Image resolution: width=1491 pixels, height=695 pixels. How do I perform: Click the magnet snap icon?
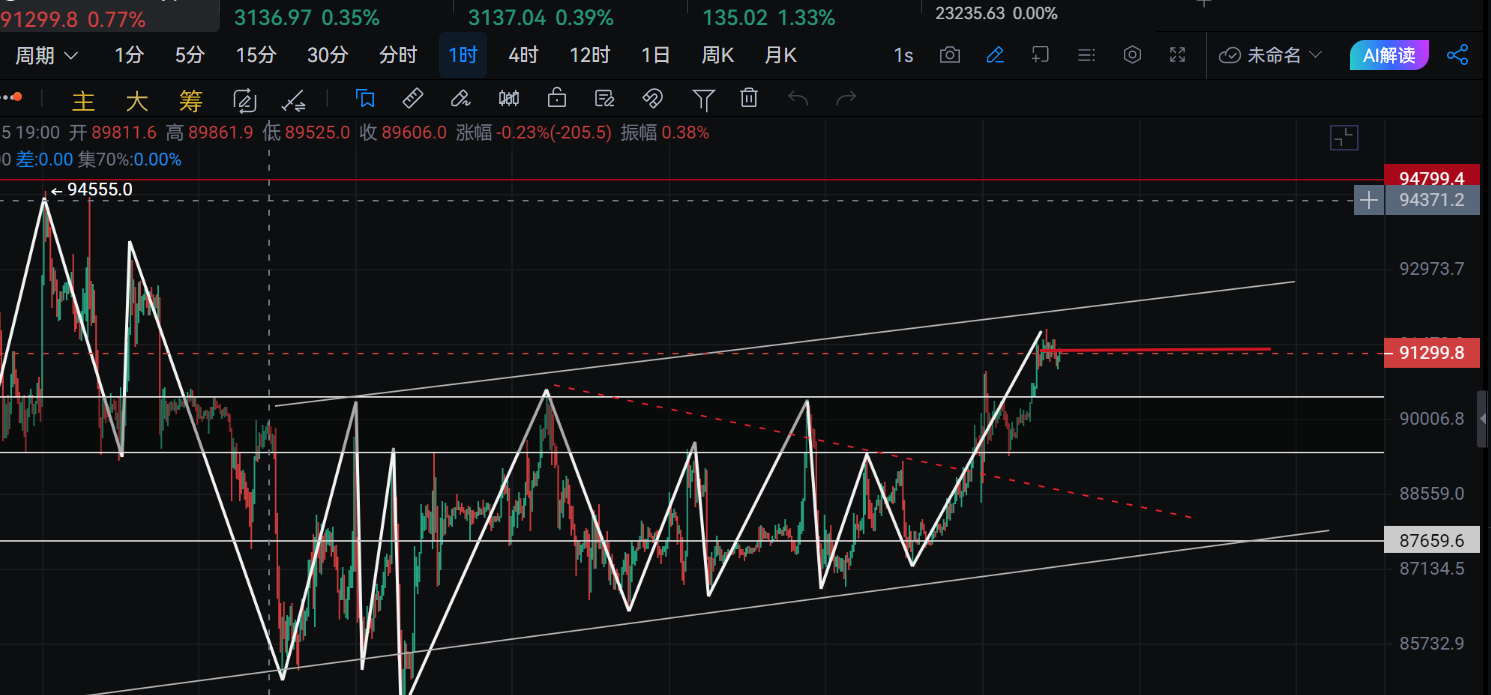click(652, 98)
